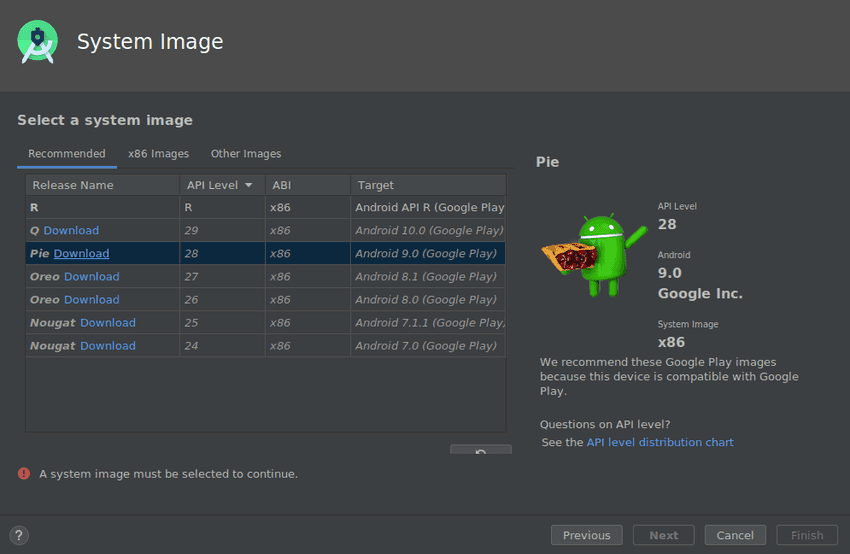Open help with the question mark icon

click(19, 535)
